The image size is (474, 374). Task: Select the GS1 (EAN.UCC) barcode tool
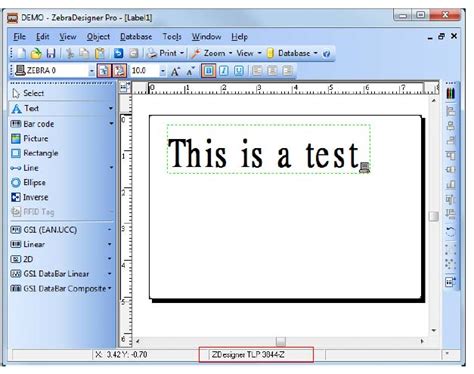pos(61,230)
